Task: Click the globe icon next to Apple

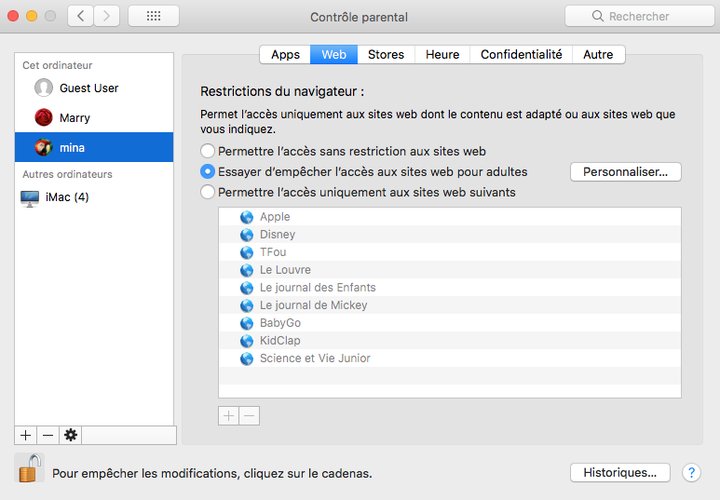Action: point(247,217)
